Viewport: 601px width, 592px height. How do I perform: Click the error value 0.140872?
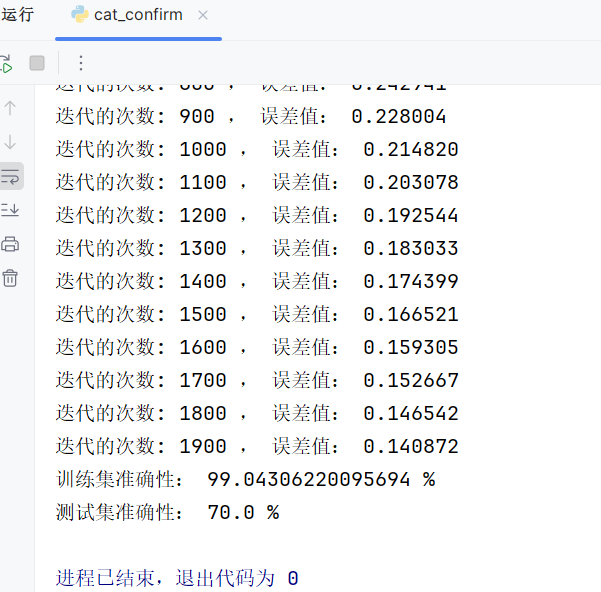tap(411, 446)
